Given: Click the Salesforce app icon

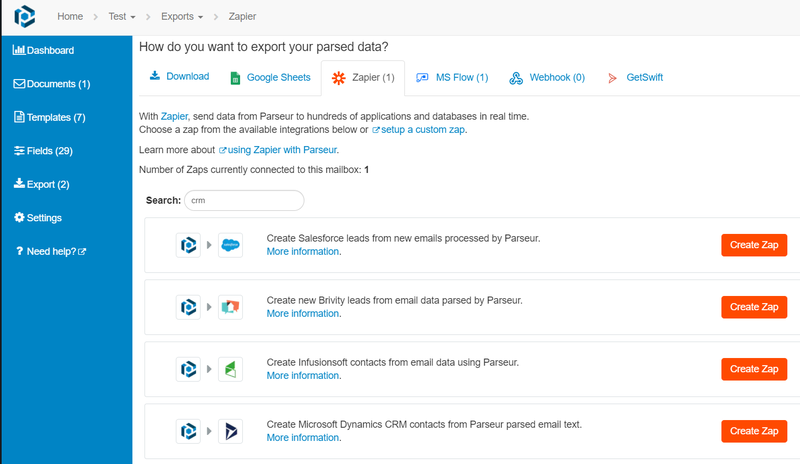Looking at the screenshot, I should point(230,245).
